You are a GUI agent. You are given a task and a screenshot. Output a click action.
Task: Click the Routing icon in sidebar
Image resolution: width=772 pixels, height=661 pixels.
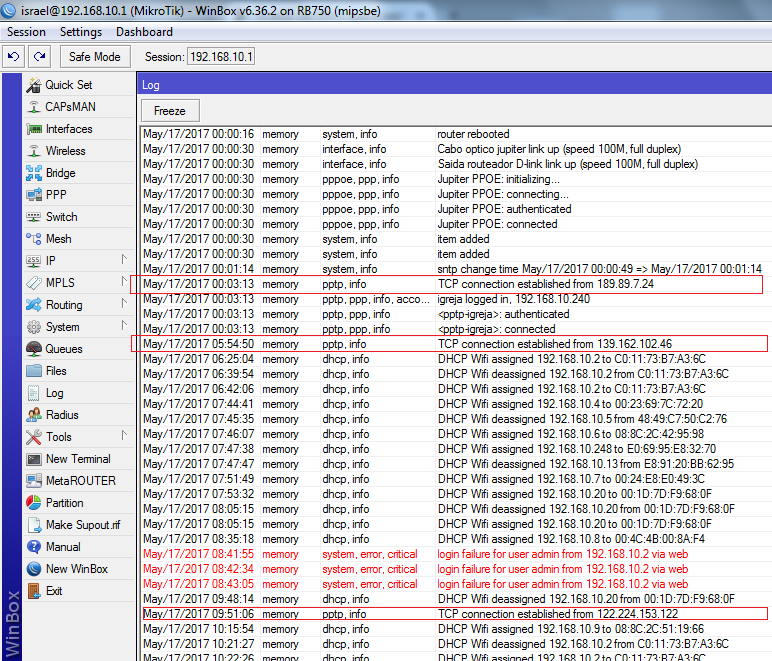[34, 305]
